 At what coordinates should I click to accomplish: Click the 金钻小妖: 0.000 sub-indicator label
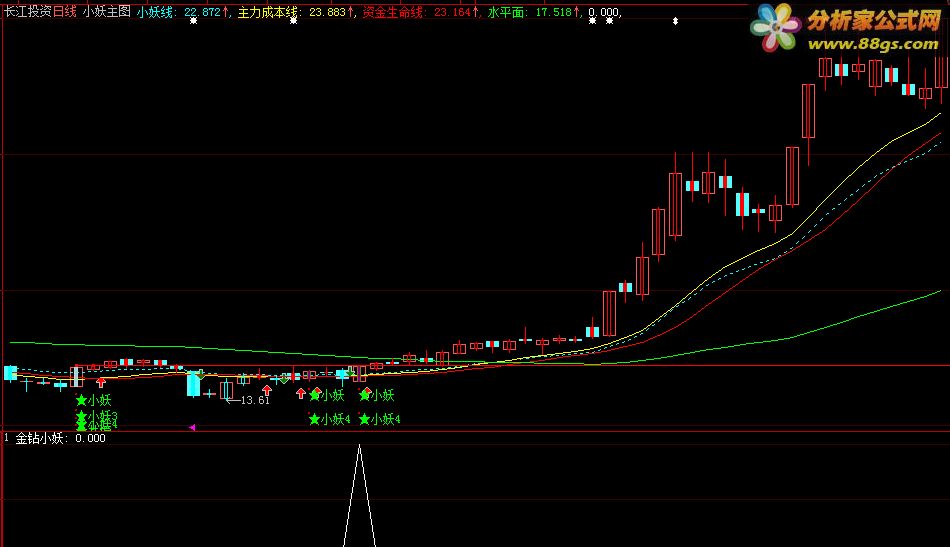tap(60, 438)
